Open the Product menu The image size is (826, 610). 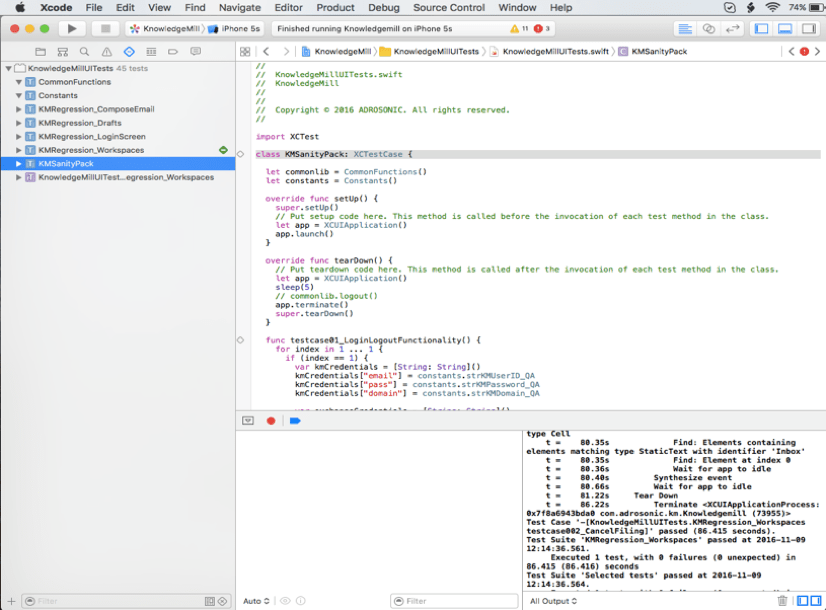(335, 8)
